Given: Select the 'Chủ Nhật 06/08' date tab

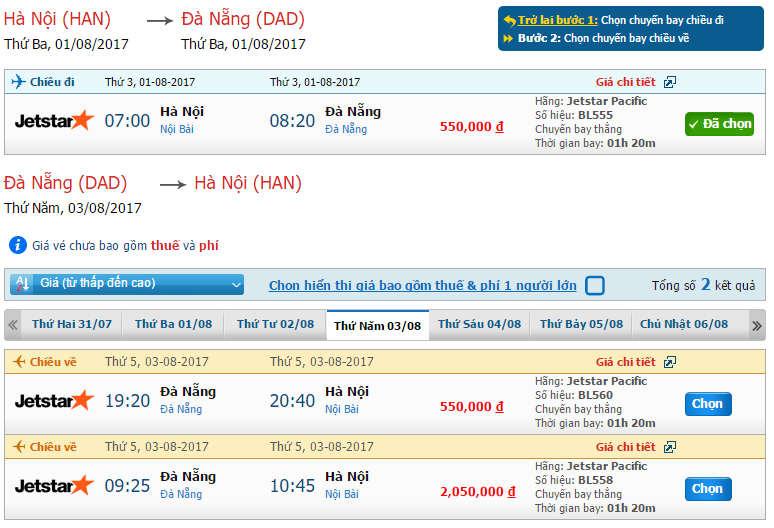Looking at the screenshot, I should tap(684, 324).
